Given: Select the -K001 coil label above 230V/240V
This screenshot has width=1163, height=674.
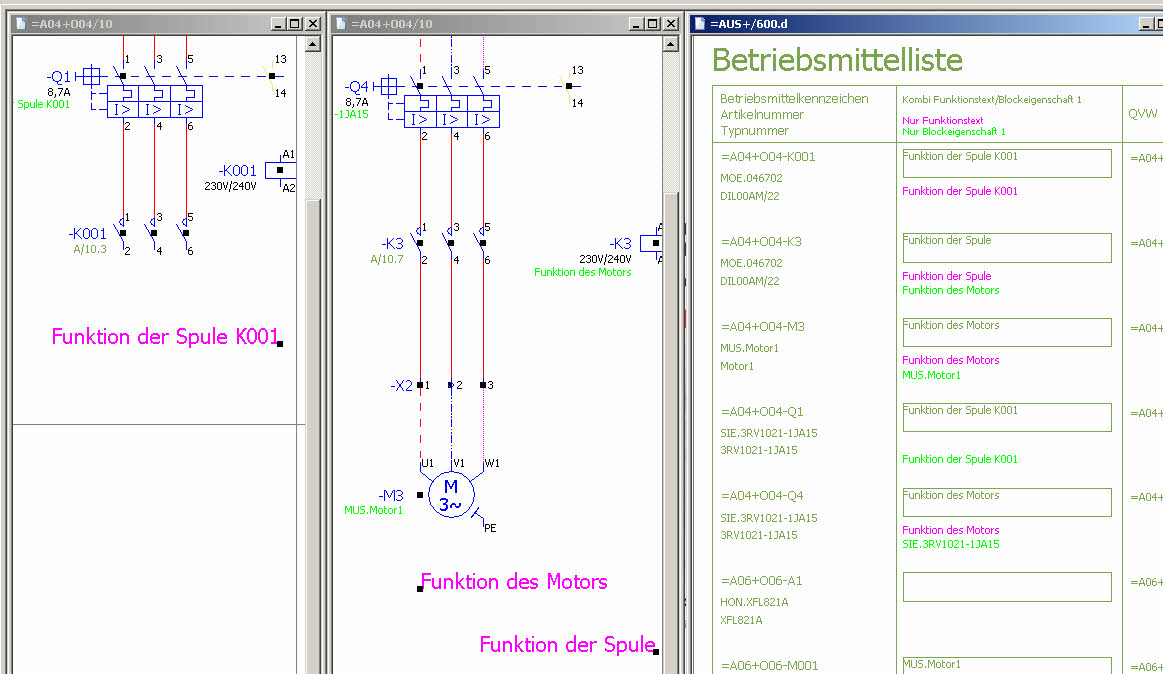Looking at the screenshot, I should (x=237, y=171).
